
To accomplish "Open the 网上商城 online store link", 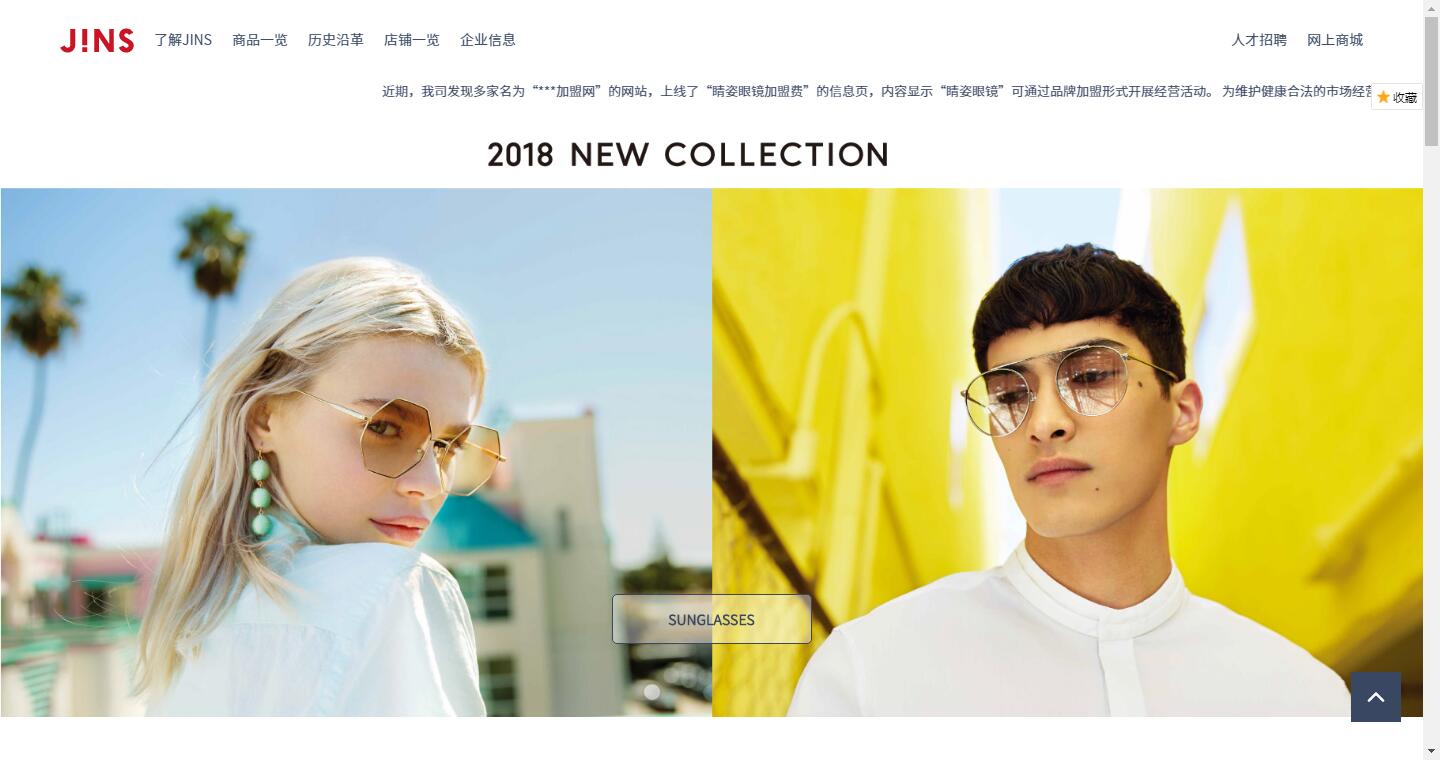I will click(x=1335, y=40).
